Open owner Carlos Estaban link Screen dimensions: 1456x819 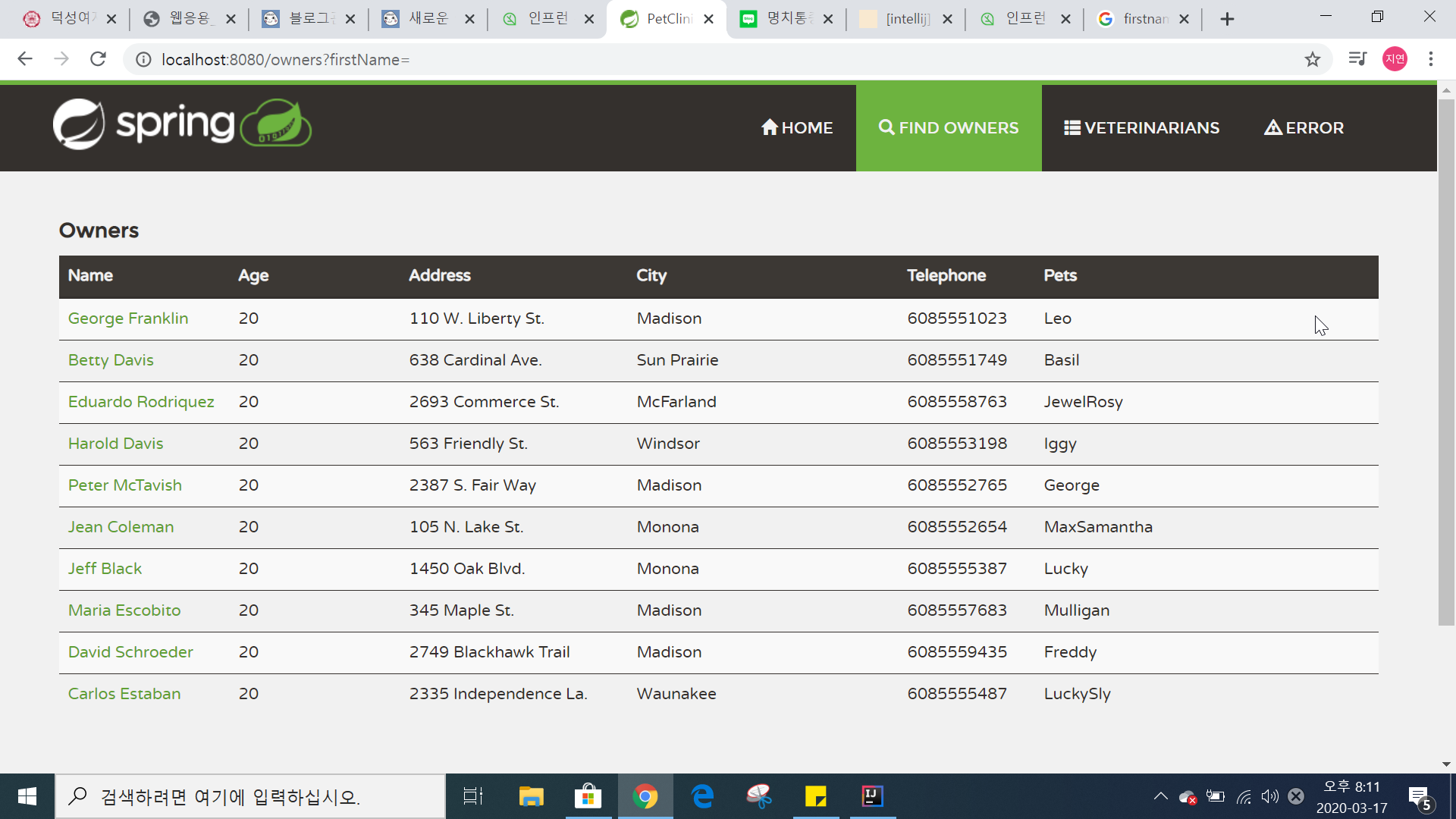click(124, 694)
